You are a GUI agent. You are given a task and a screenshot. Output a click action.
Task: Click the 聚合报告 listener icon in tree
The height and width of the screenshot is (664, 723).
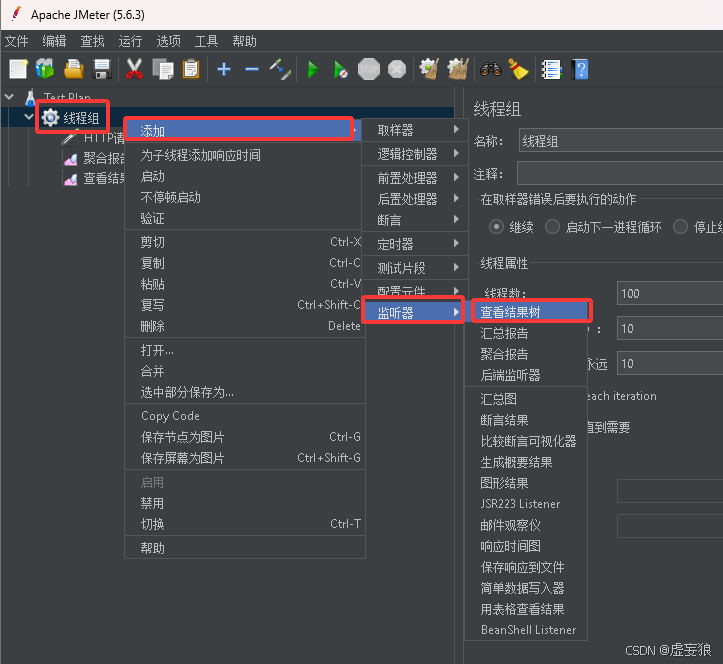pos(71,159)
